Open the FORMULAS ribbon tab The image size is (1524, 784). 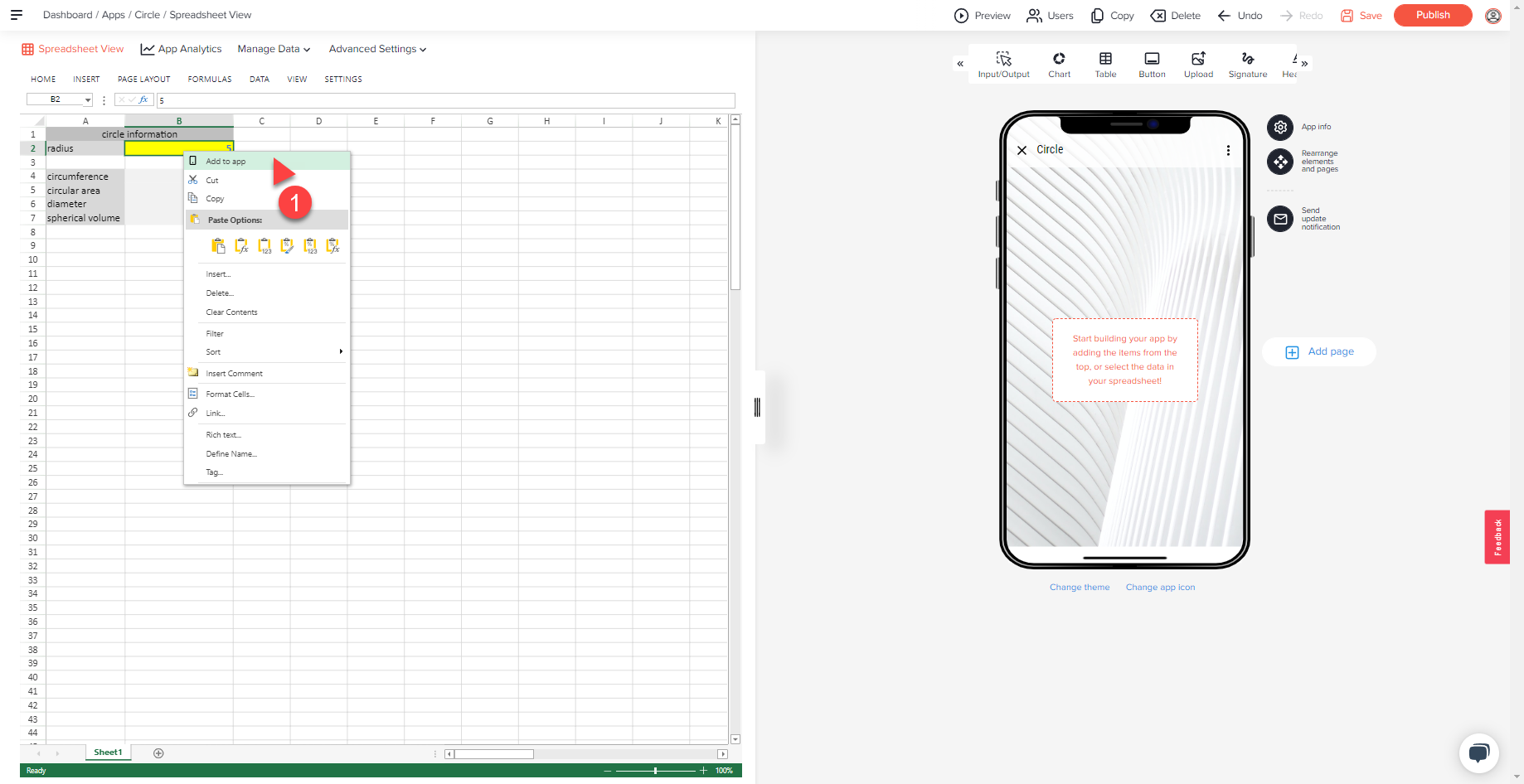pos(210,80)
